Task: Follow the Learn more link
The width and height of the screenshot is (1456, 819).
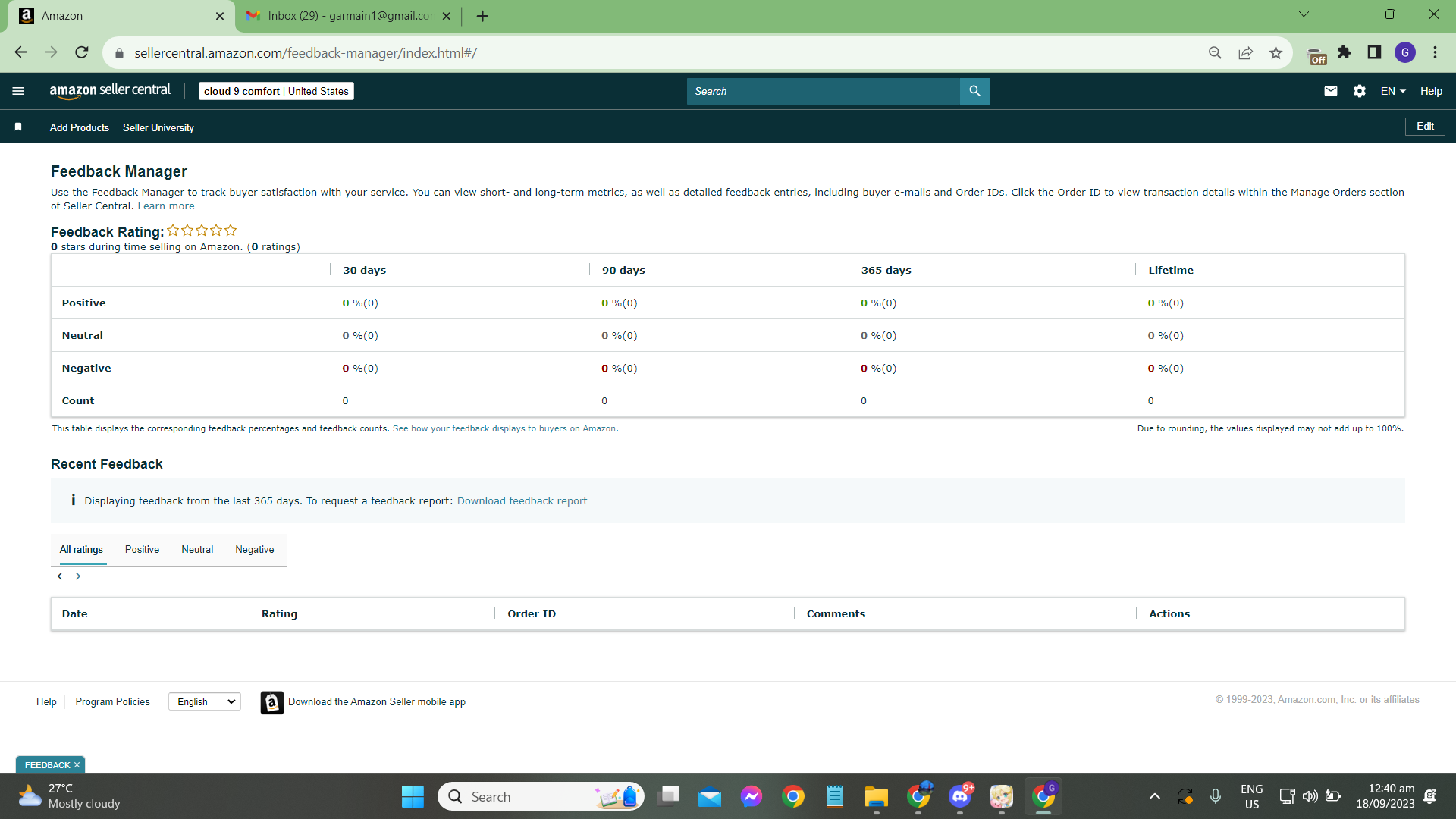Action: click(x=166, y=206)
